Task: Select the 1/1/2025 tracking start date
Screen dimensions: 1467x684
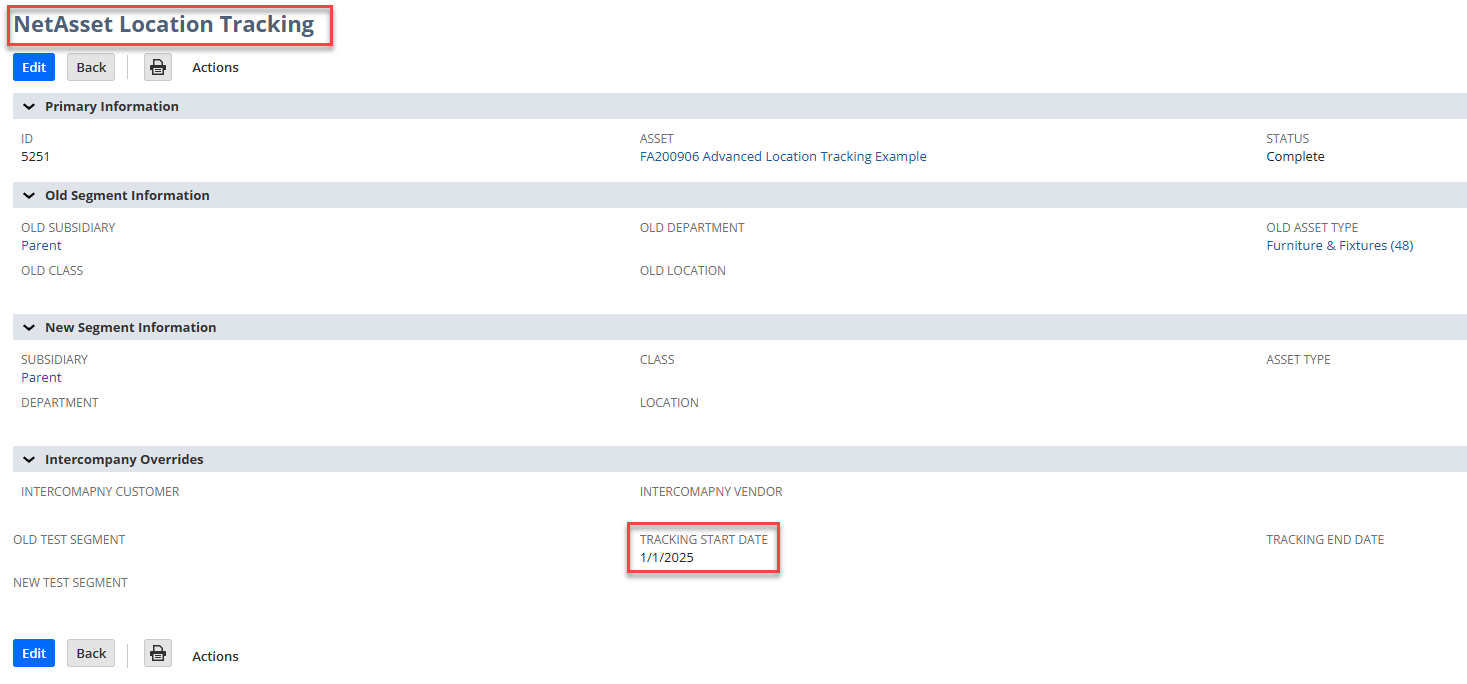Action: coord(666,557)
